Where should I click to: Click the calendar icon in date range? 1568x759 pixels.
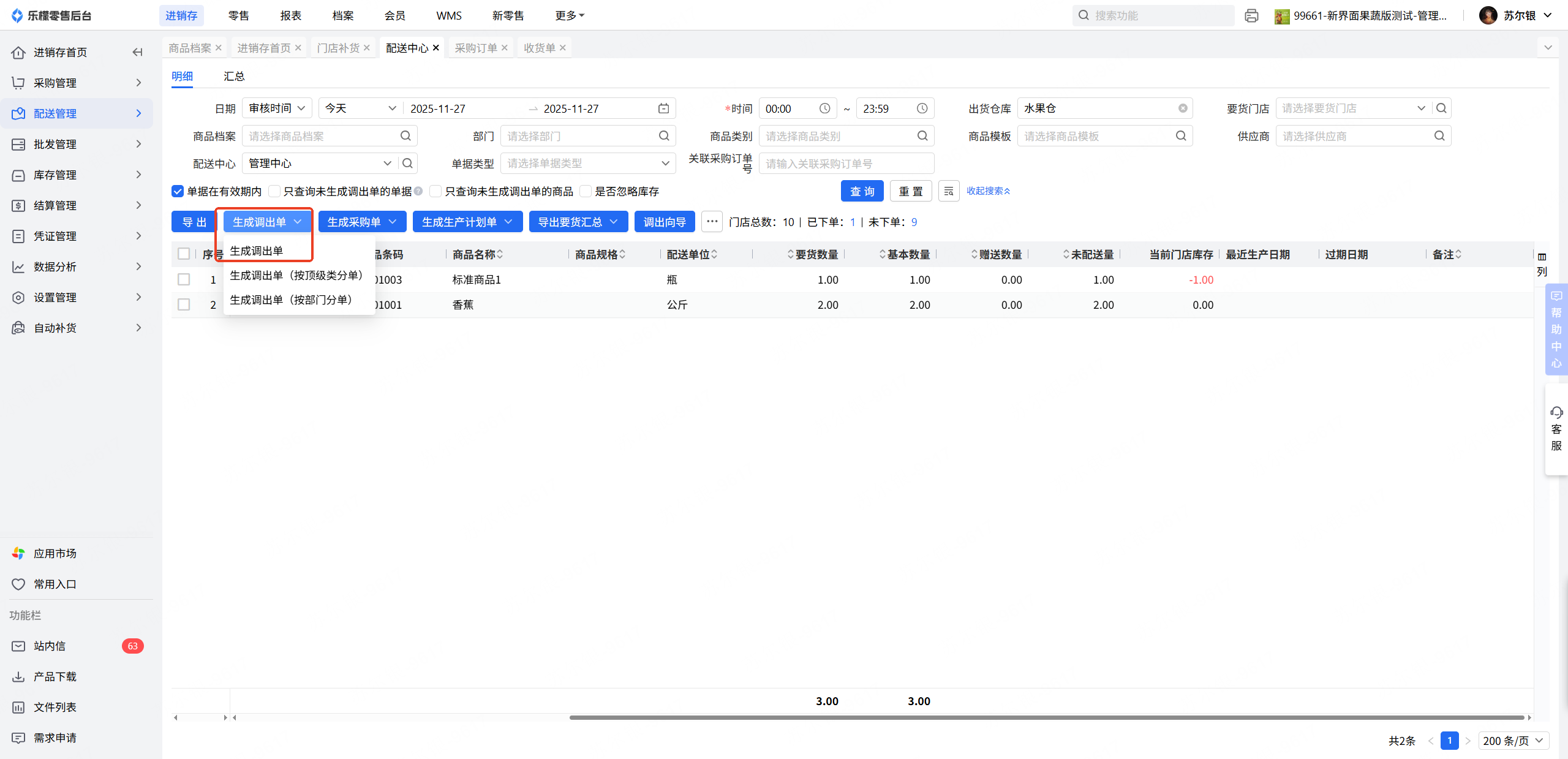click(663, 108)
